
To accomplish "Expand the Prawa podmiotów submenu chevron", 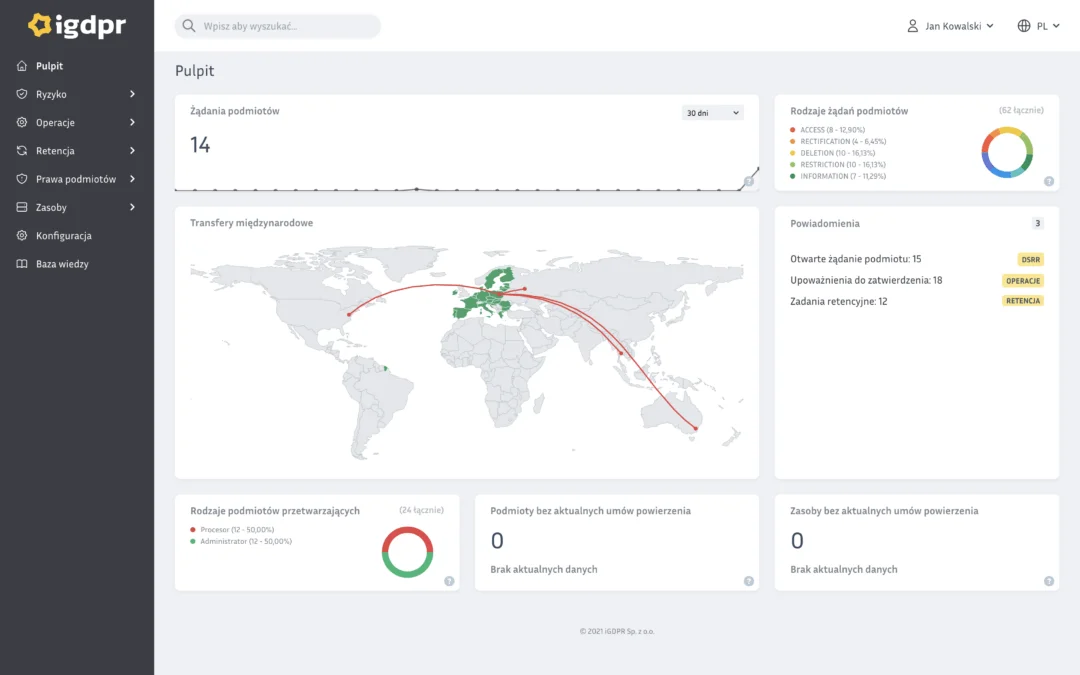I will (132, 179).
